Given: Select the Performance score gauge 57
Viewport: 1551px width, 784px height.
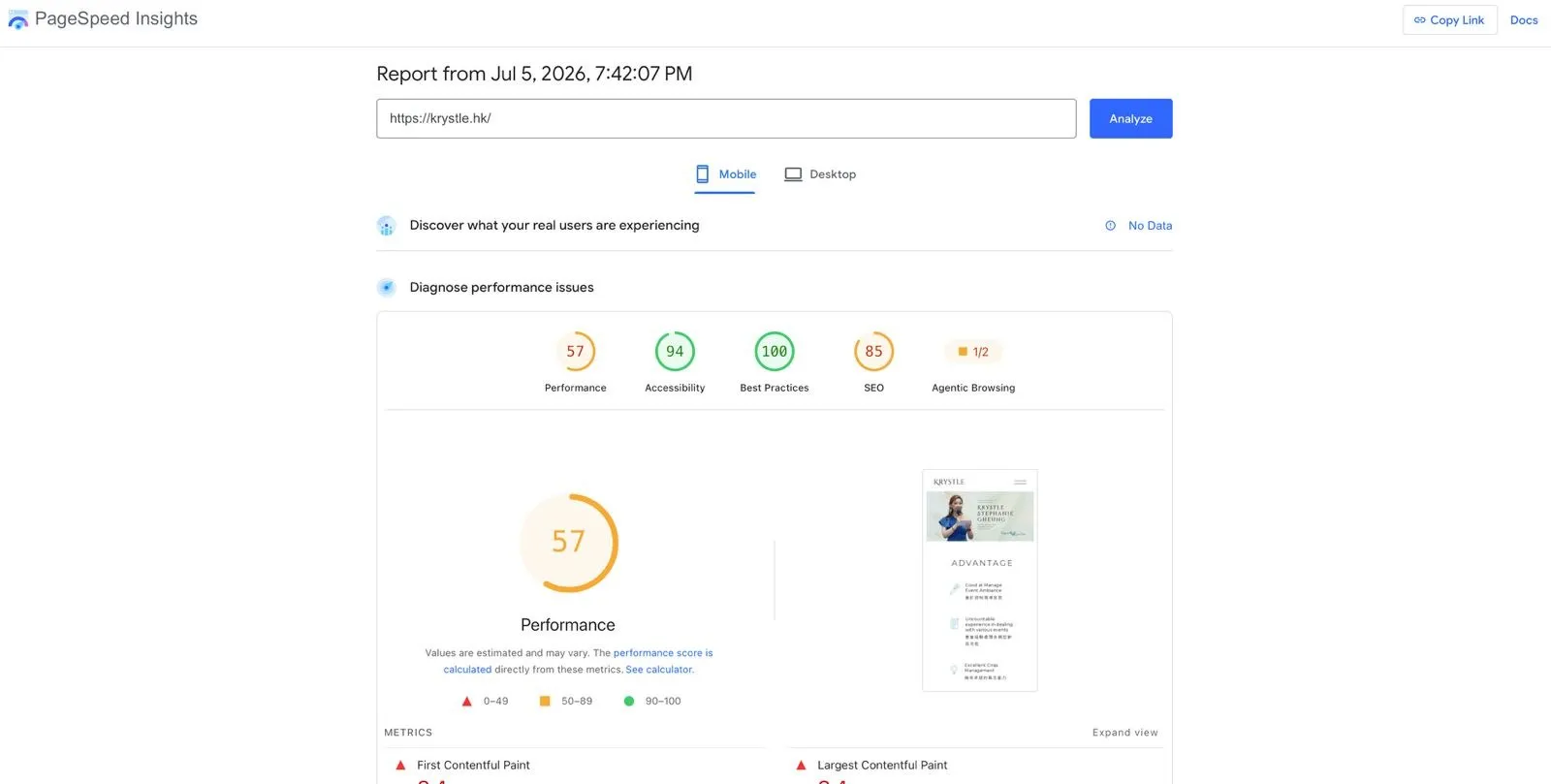Looking at the screenshot, I should 575,351.
